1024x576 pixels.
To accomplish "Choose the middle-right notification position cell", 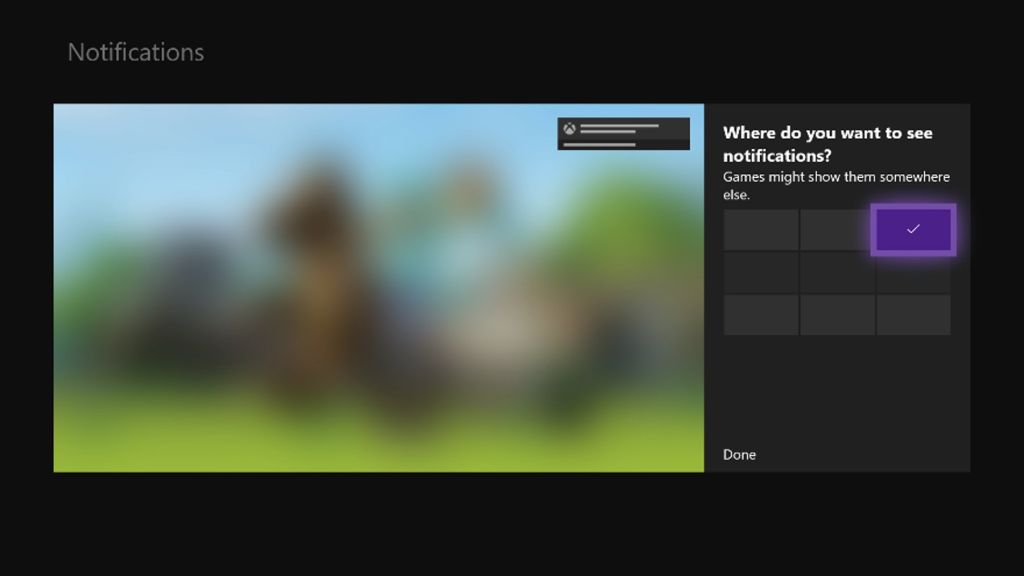I will click(x=913, y=273).
